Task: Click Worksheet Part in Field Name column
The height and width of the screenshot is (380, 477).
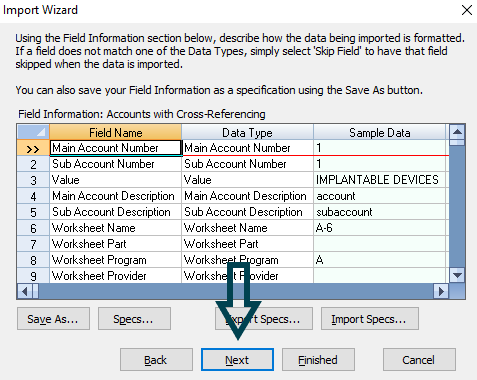Action: 115,244
